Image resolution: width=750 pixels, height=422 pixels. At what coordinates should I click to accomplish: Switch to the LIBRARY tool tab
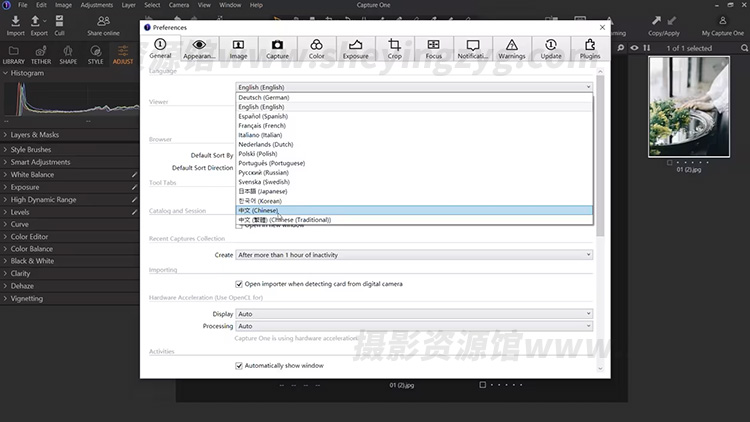[x=14, y=55]
